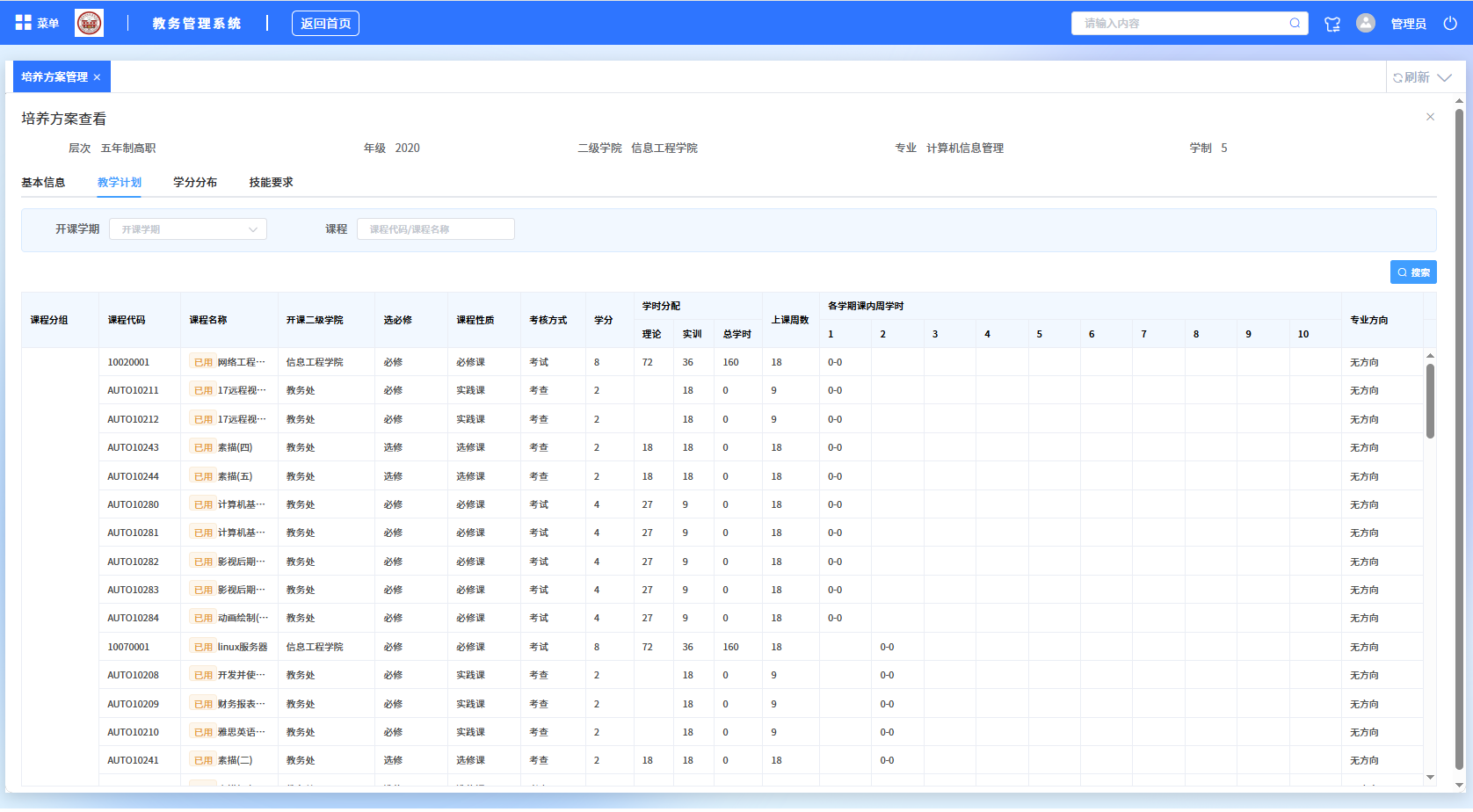The image size is (1473, 812).
Task: Click the 总学时 sub-column header
Action: (x=737, y=334)
